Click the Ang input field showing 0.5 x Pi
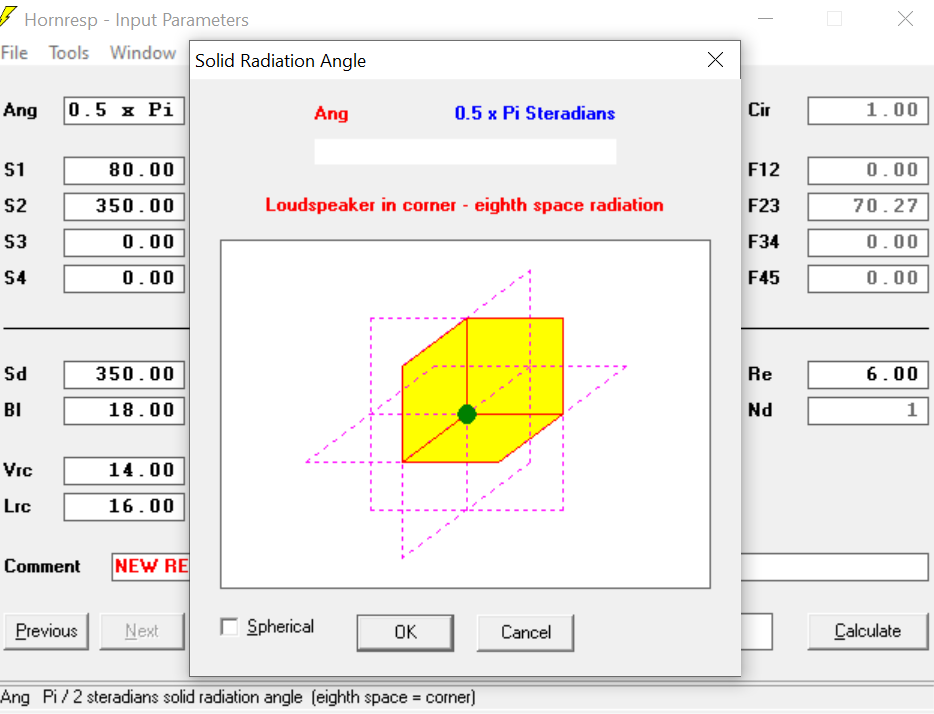The image size is (934, 714). click(x=124, y=111)
